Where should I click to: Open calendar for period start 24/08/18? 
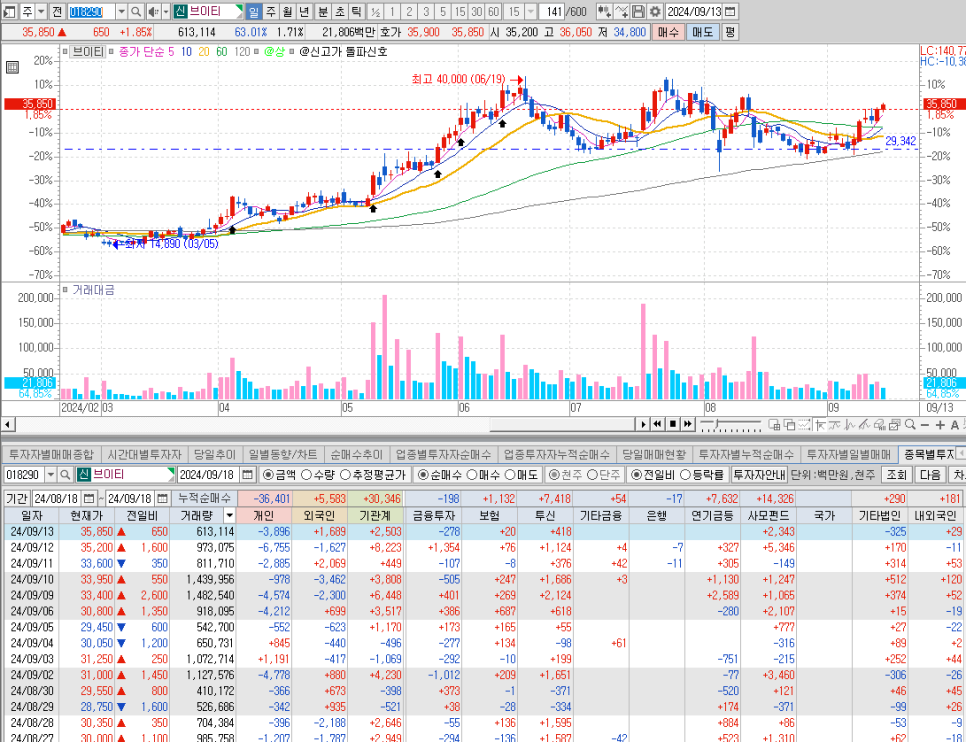point(89,498)
